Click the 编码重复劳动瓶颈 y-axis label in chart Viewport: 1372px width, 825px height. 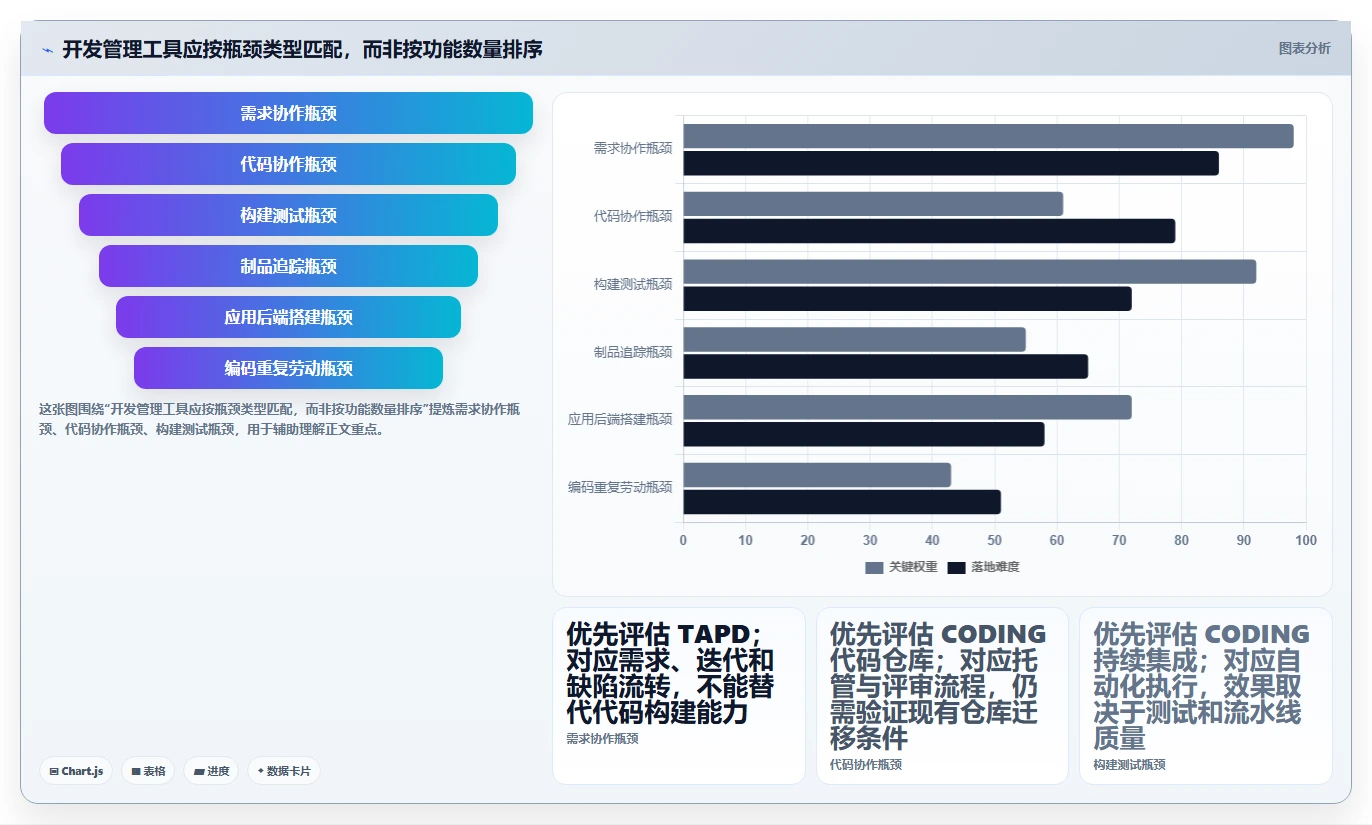click(x=620, y=487)
